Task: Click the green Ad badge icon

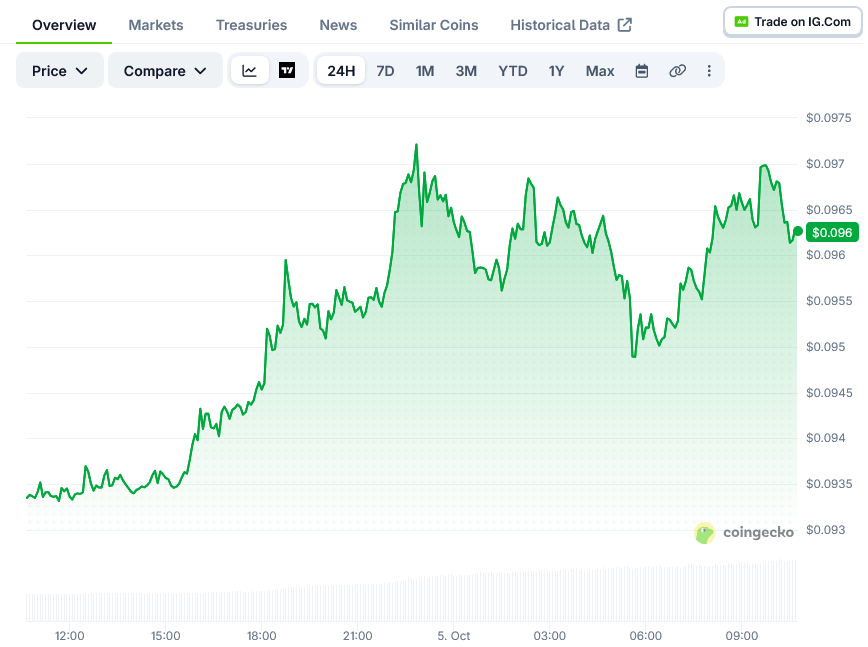Action: [x=741, y=22]
